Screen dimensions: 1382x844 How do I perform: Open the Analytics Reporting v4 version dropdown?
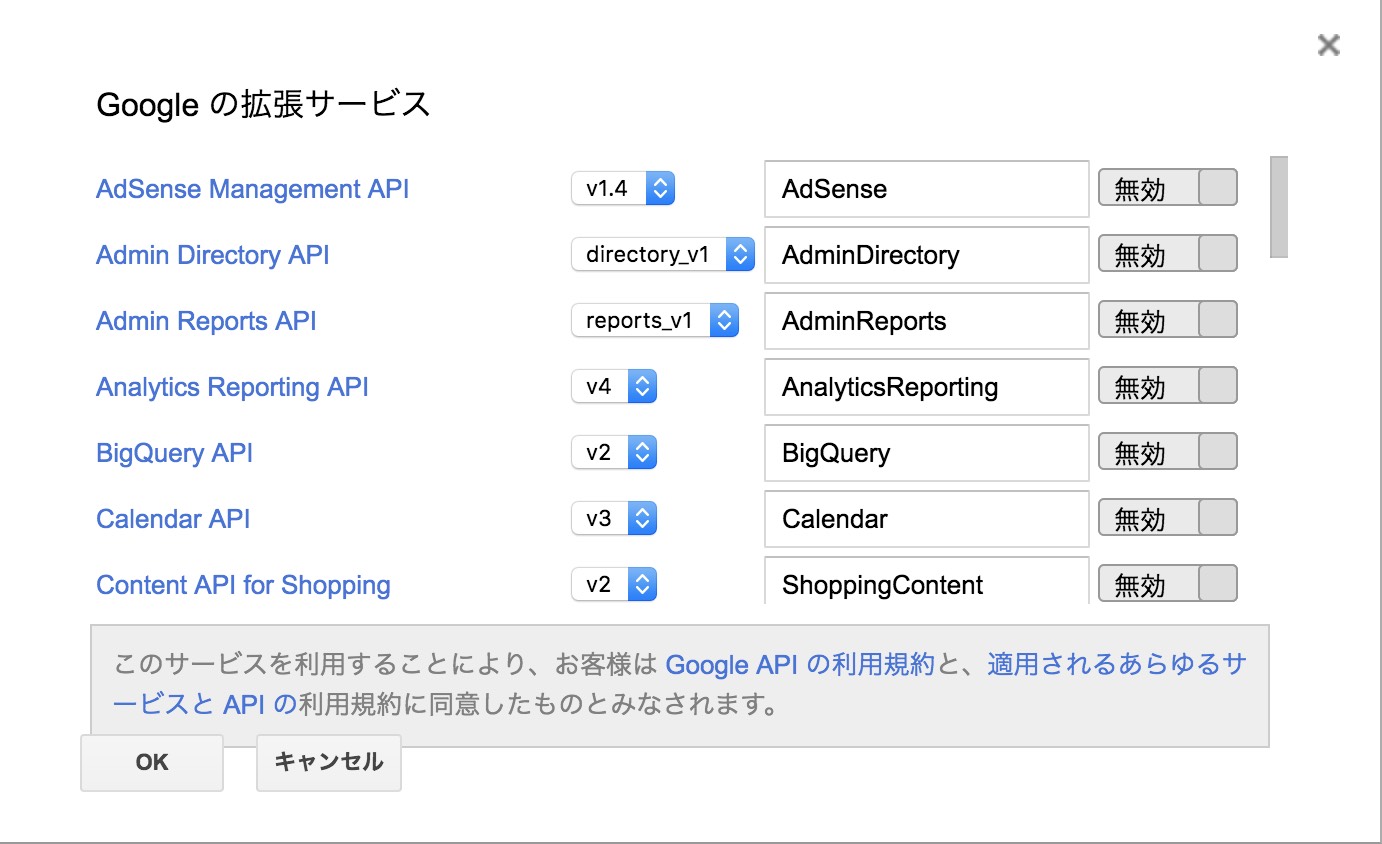pos(614,386)
